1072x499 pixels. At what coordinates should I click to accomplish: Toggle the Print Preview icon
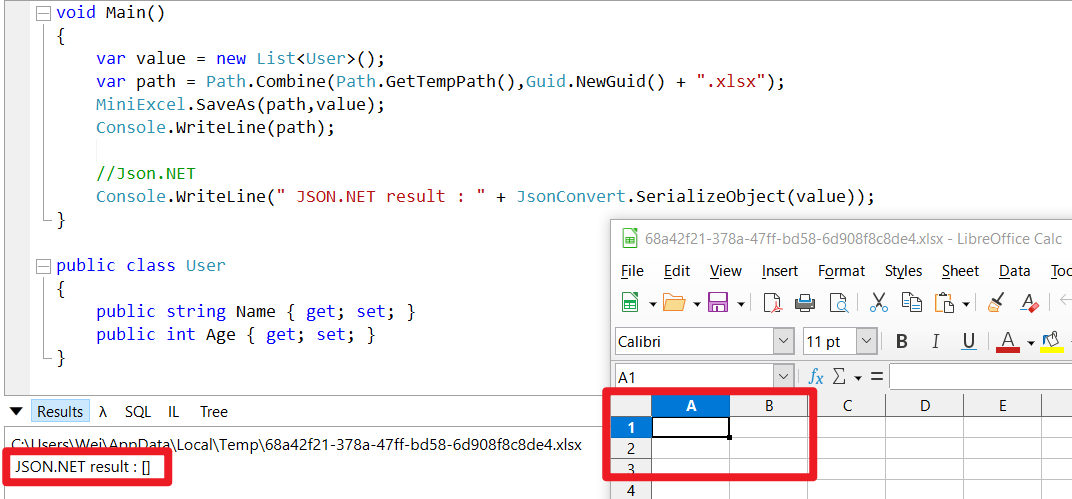tap(838, 302)
